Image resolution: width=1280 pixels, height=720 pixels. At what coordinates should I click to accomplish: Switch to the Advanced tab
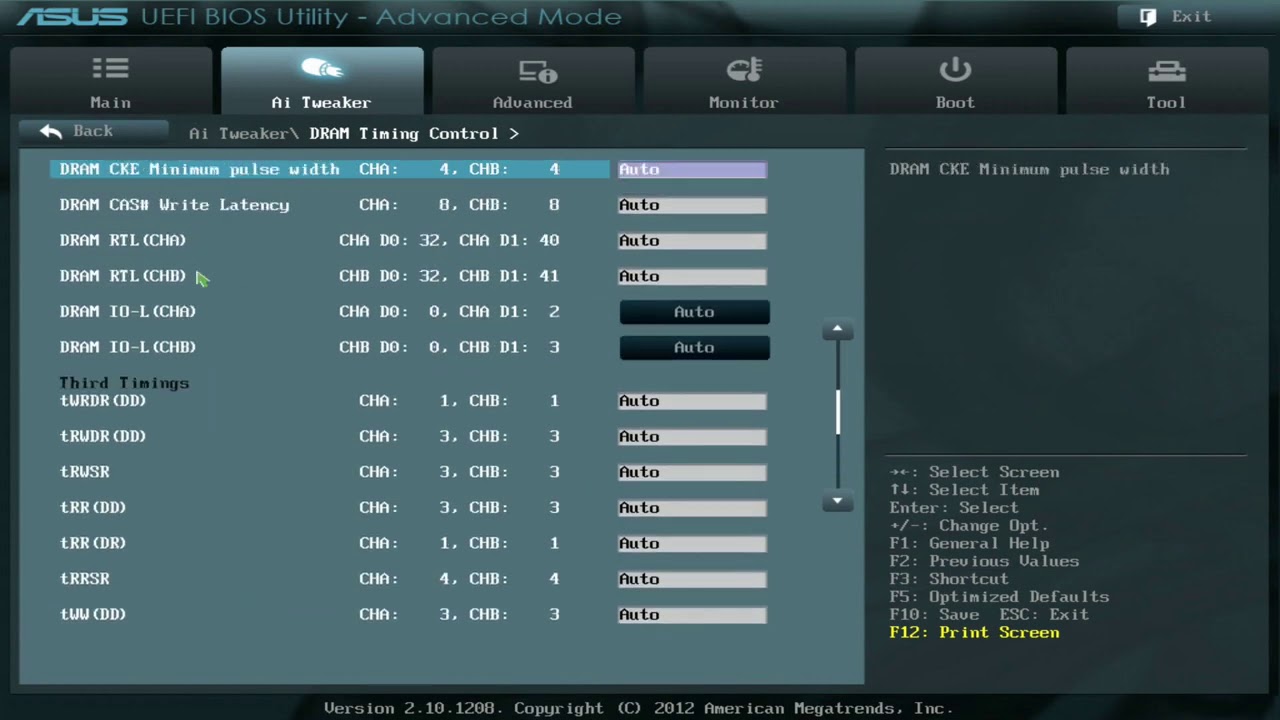(x=533, y=80)
